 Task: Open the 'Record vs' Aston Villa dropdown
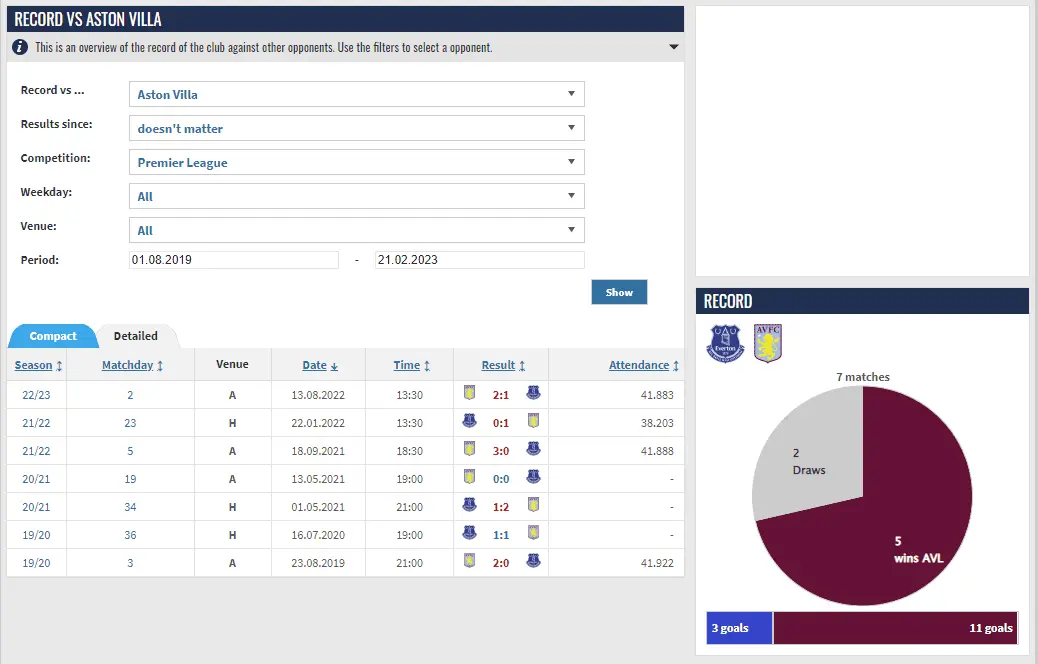[x=356, y=94]
